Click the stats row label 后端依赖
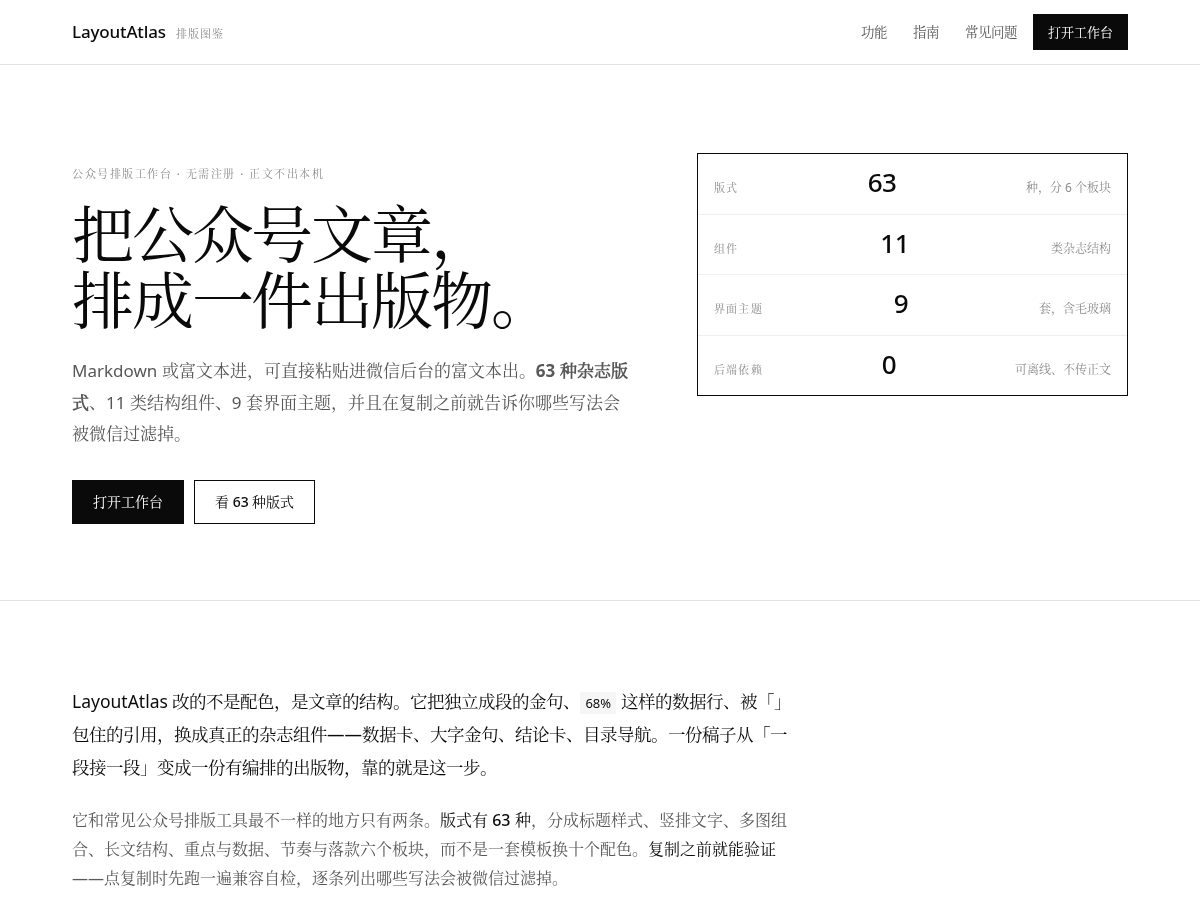This screenshot has width=1200, height=900. (738, 369)
